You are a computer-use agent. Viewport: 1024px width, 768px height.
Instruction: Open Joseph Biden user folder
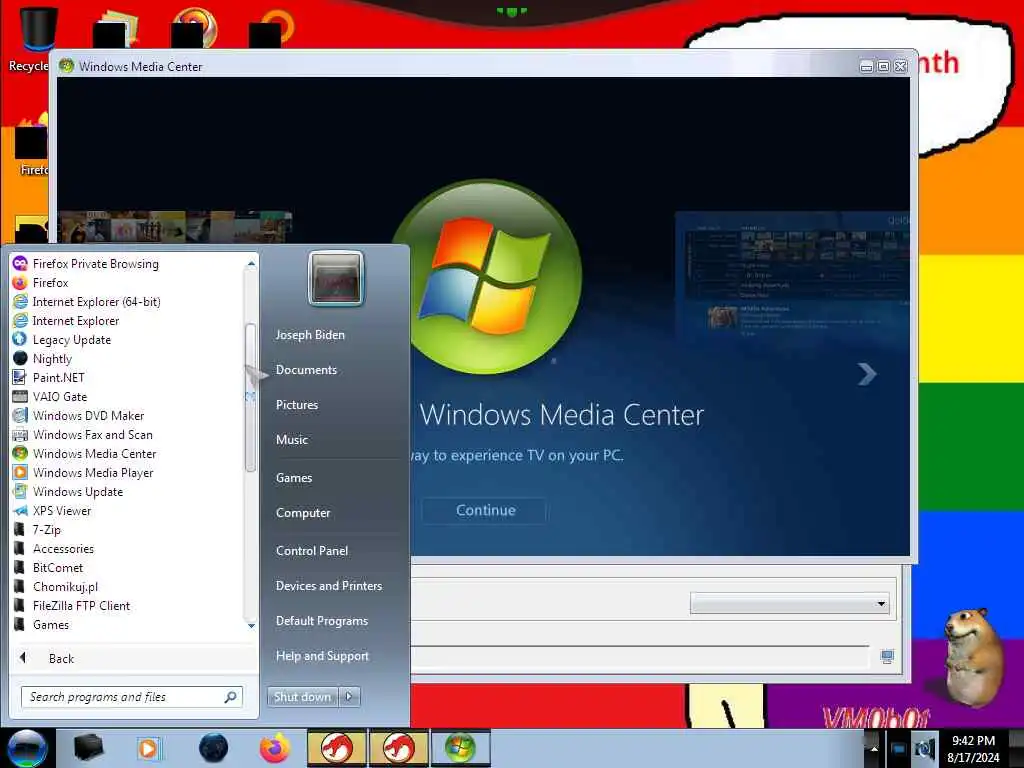point(310,334)
